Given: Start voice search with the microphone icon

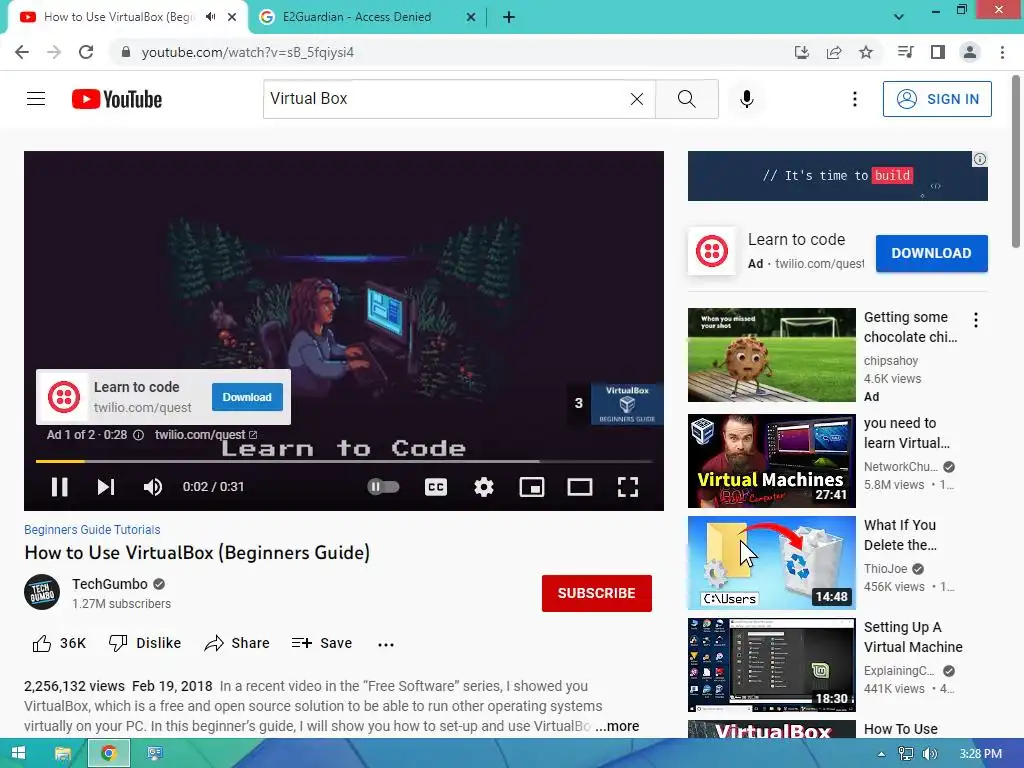Looking at the screenshot, I should coord(746,99).
